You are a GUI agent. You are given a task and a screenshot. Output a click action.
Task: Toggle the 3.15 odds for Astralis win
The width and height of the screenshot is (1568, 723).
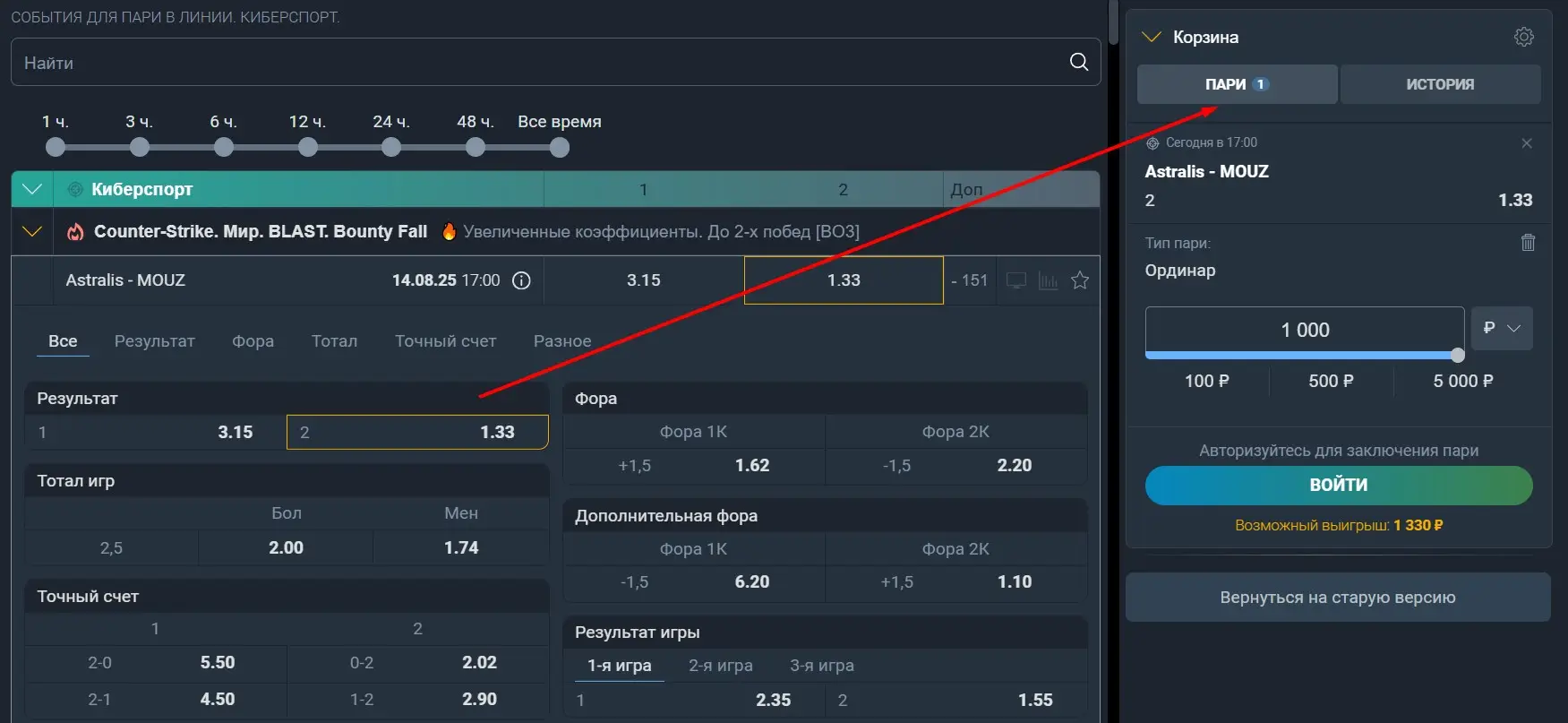coord(643,280)
